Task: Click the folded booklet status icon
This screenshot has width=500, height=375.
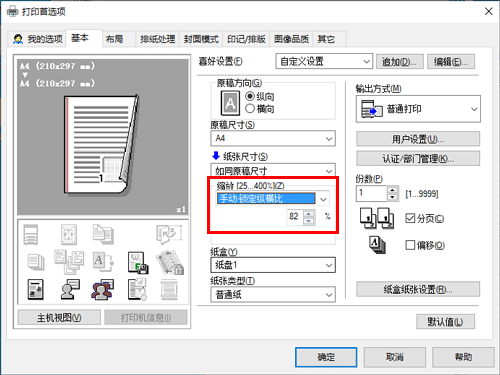Action: coord(169,234)
